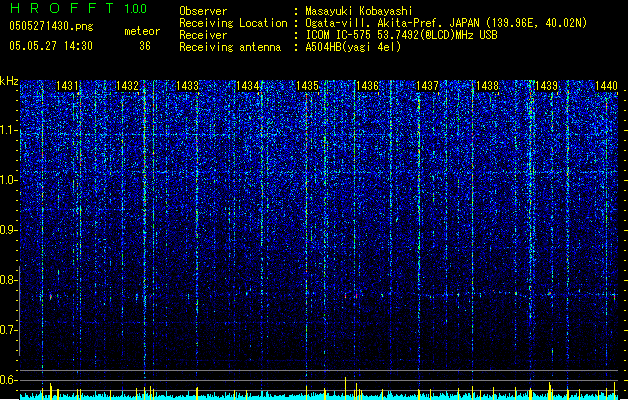Click receiver ICOM IC-575 frequency text
This screenshot has height=400, width=629.
pyautogui.click(x=402, y=35)
